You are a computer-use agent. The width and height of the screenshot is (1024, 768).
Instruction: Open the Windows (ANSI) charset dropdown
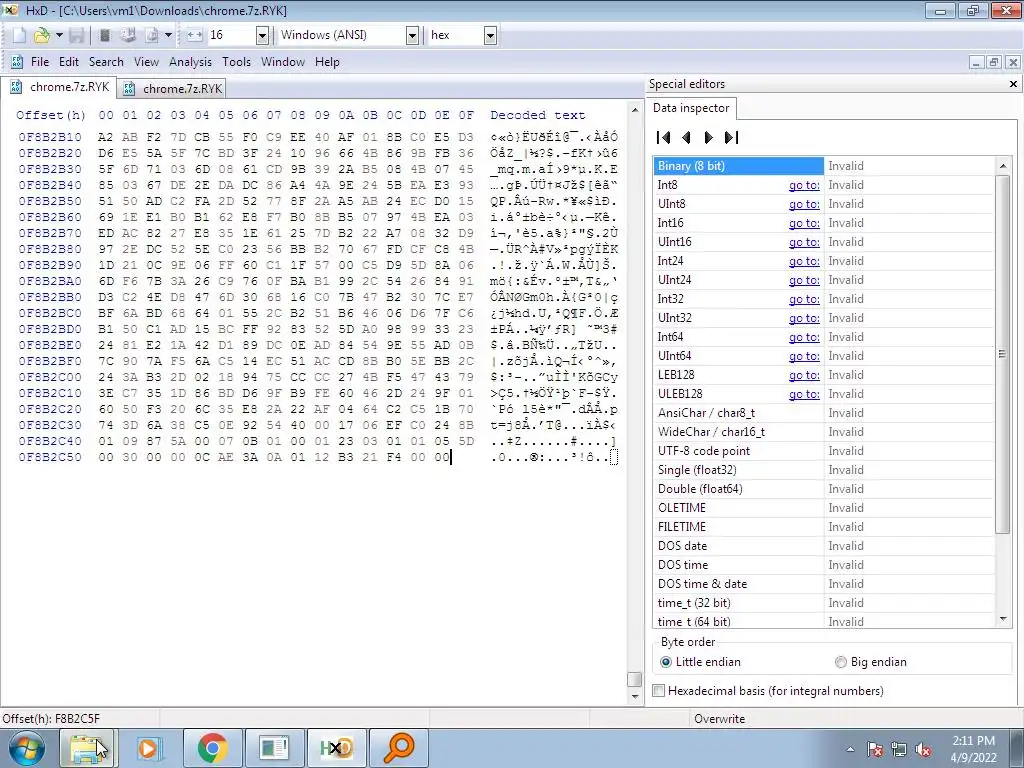[412, 35]
